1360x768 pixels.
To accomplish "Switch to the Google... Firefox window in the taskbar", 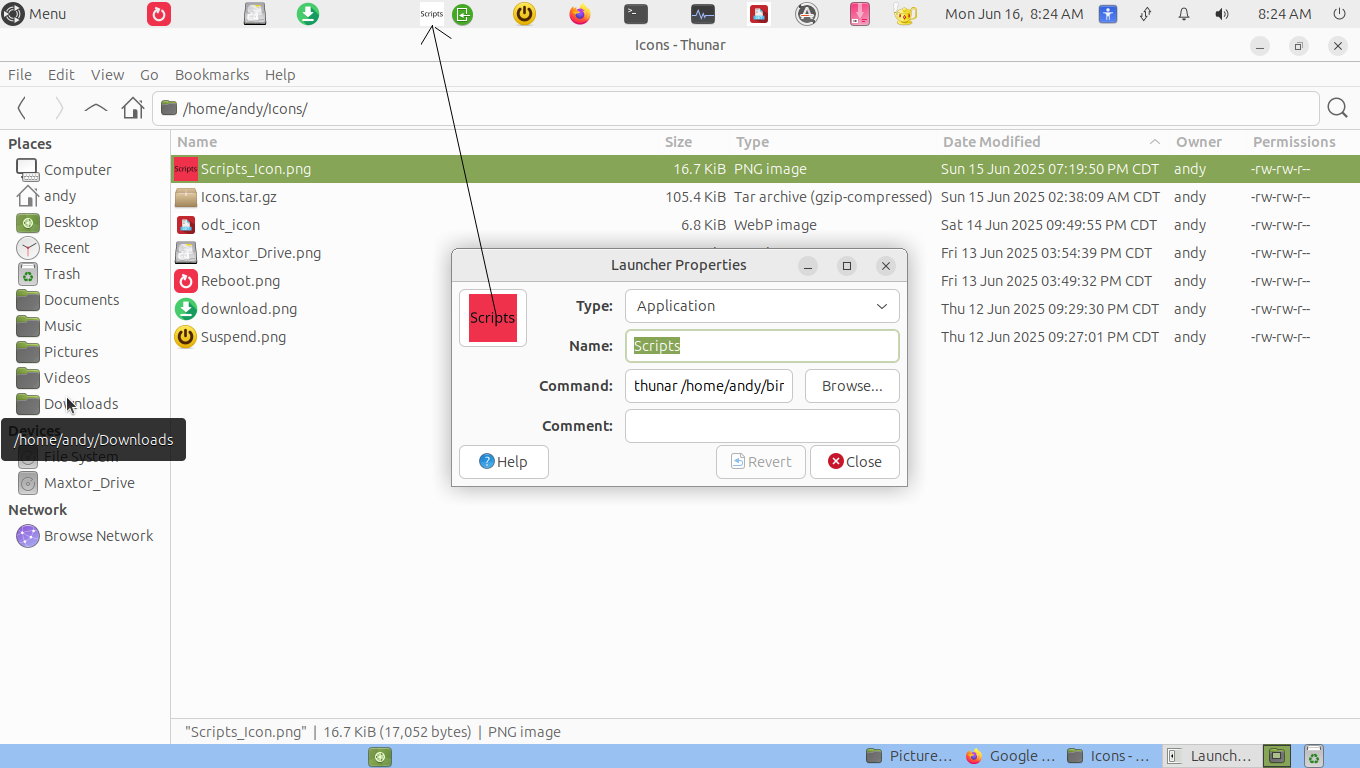I will (x=1010, y=756).
